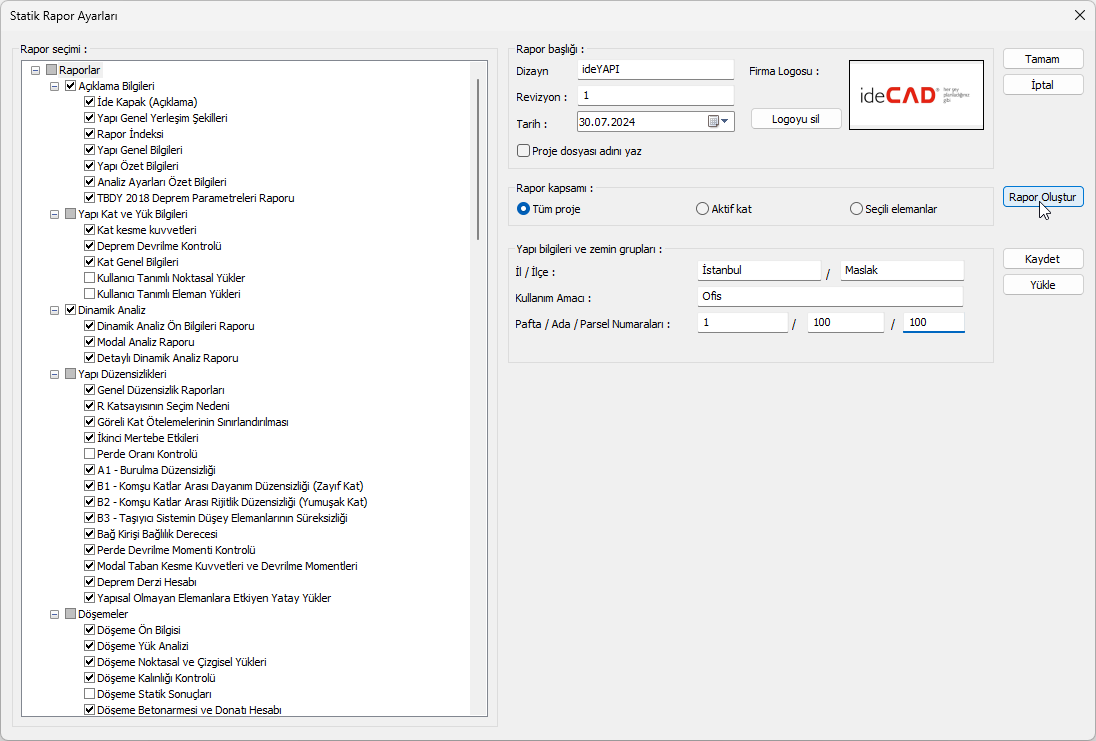
Task: Choose Seçili elemanlar report scope
Action: [856, 209]
